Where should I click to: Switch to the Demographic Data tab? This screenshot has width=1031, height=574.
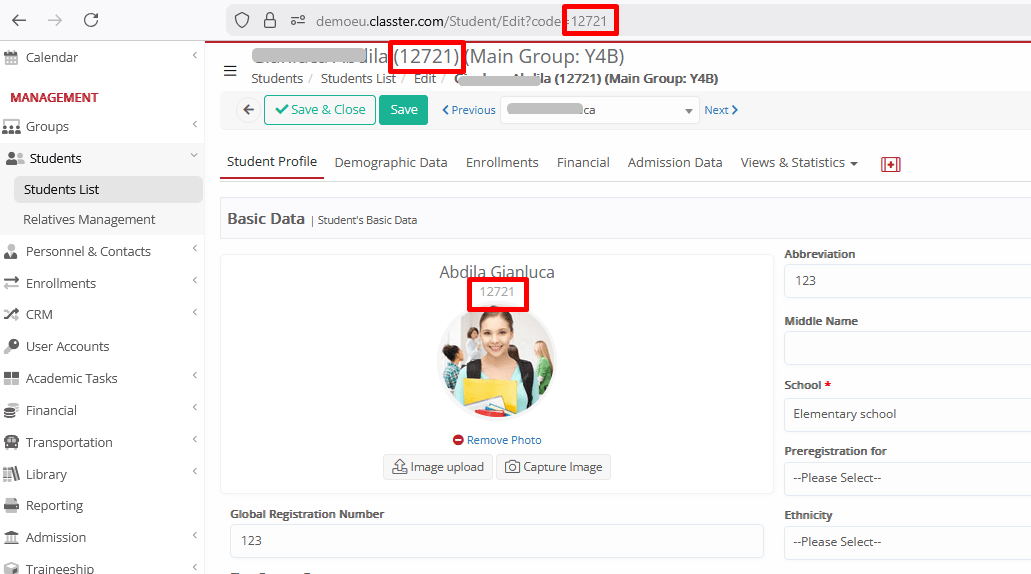[391, 163]
